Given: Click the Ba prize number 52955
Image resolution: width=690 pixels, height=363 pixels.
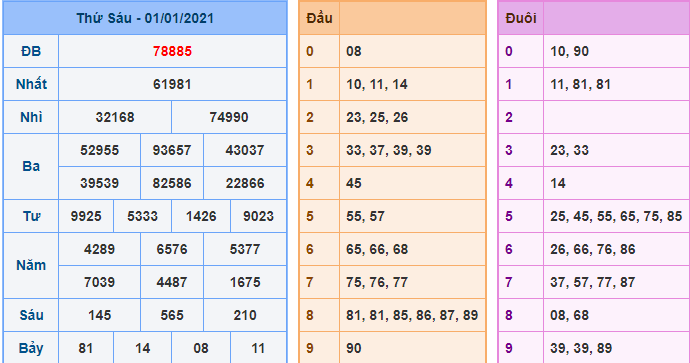Looking at the screenshot, I should coord(99,150).
